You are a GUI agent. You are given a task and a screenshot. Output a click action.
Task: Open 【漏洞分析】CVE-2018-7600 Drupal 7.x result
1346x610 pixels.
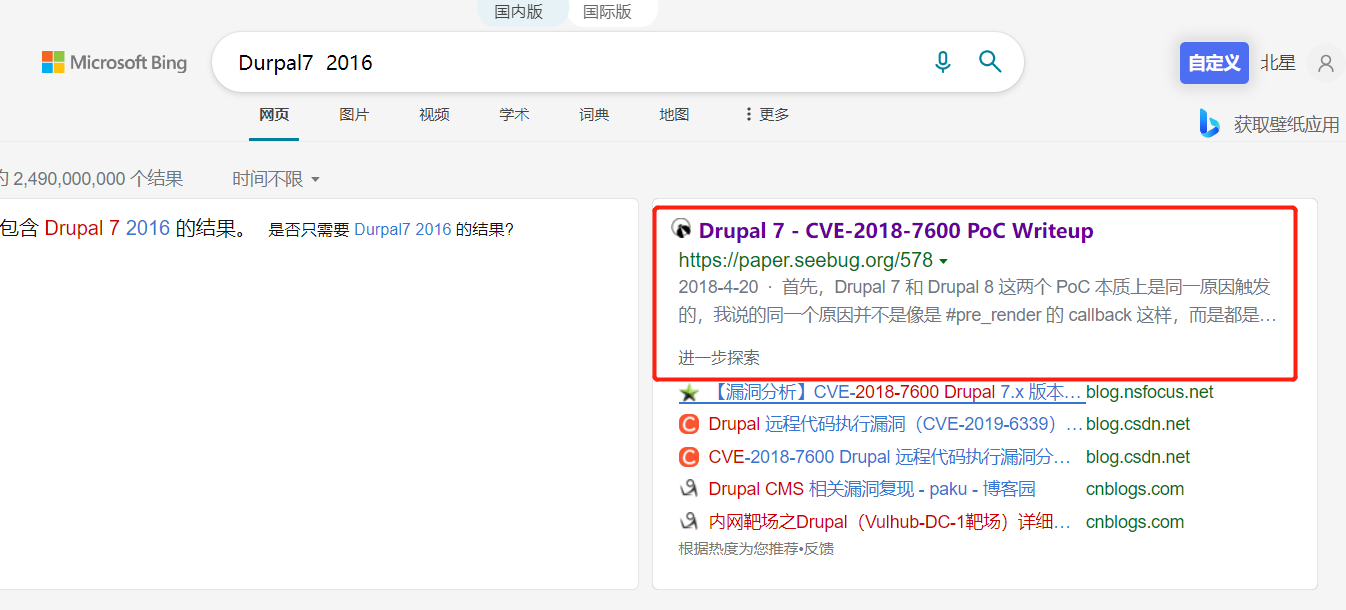[896, 392]
